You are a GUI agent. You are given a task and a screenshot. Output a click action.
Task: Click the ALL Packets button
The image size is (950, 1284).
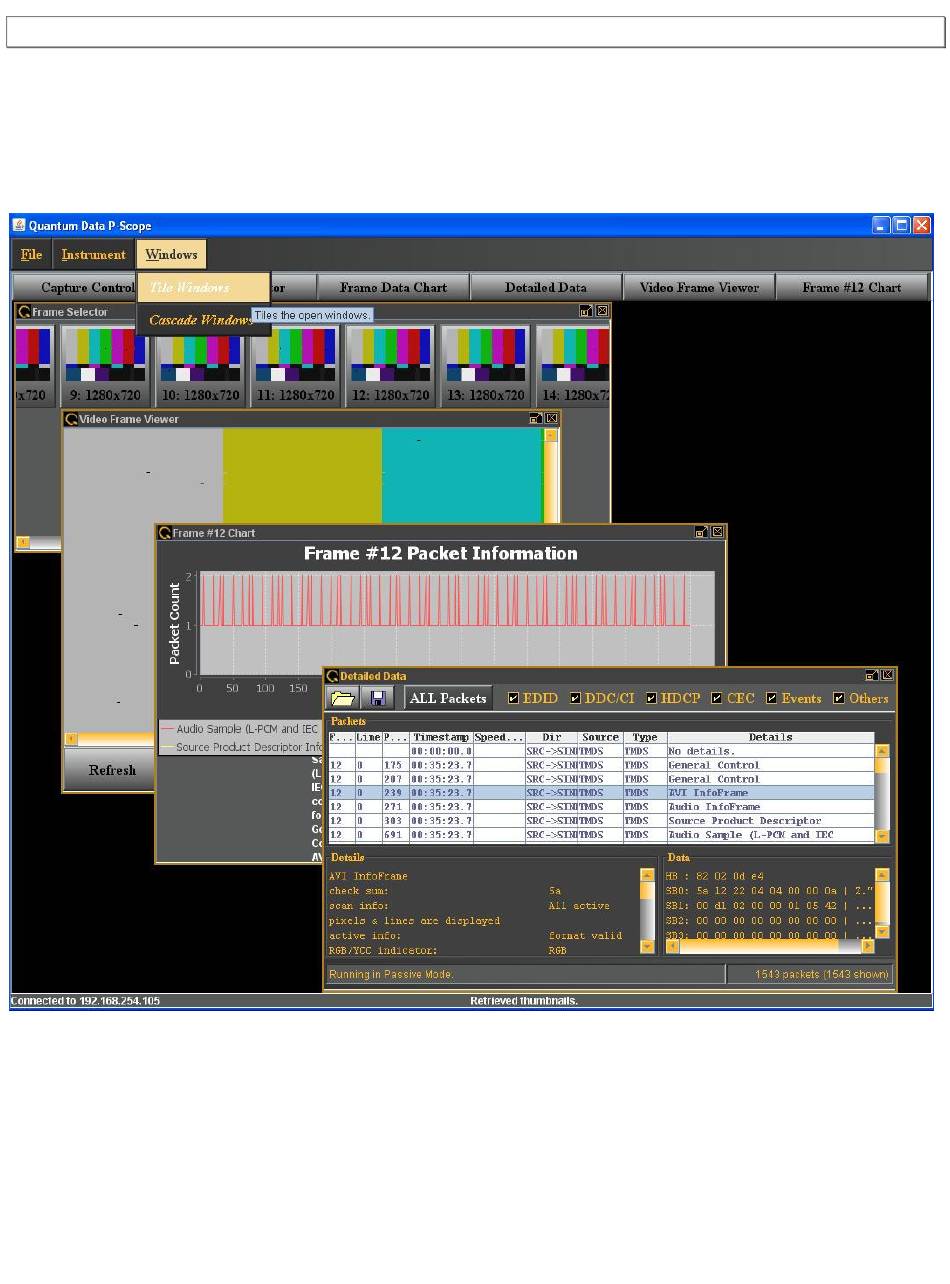click(448, 698)
